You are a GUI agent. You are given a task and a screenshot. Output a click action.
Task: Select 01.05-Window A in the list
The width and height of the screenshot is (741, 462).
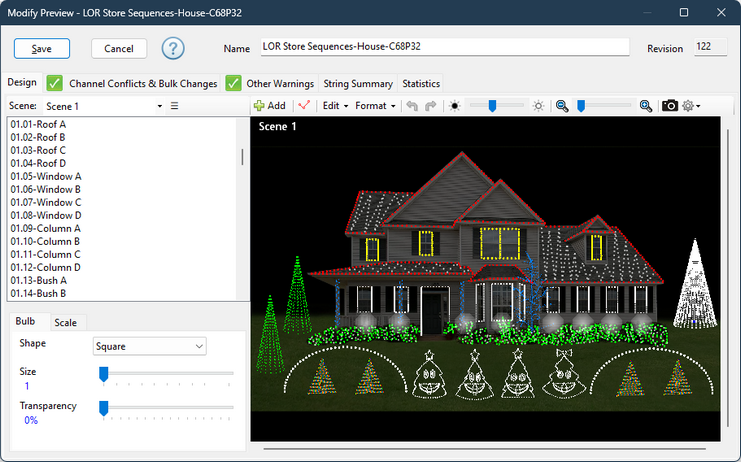click(46, 176)
